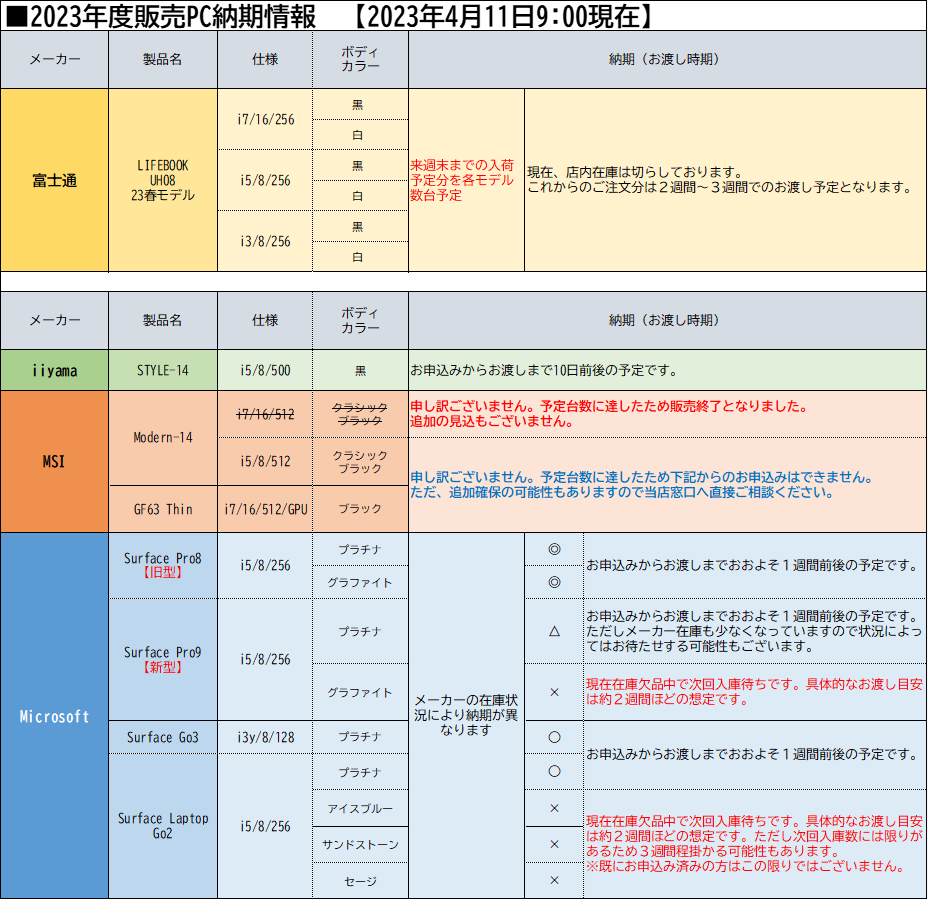Viewport: 928px width, 900px height.
Task: Select the i3/8/256 spec cell
Action: 265,241
